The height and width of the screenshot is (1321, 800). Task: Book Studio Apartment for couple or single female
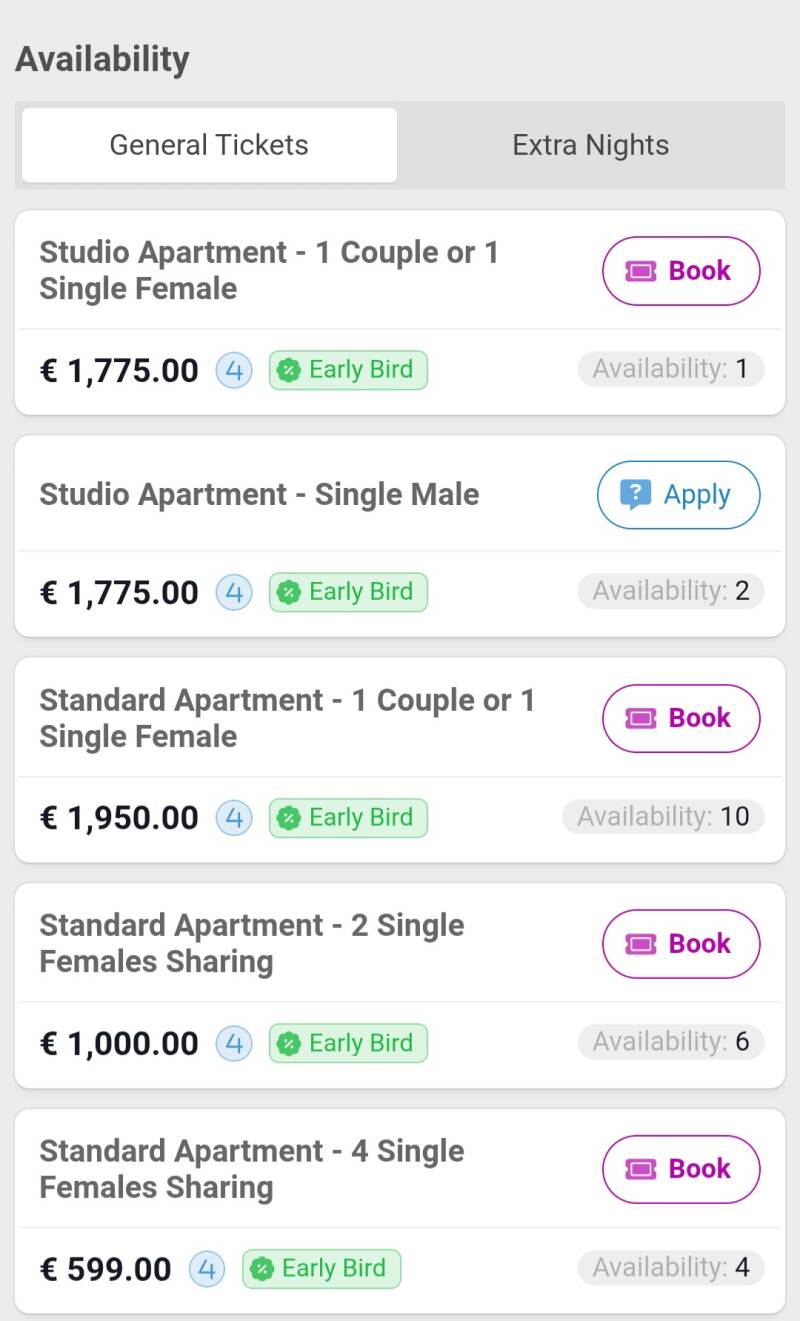pyautogui.click(x=681, y=271)
